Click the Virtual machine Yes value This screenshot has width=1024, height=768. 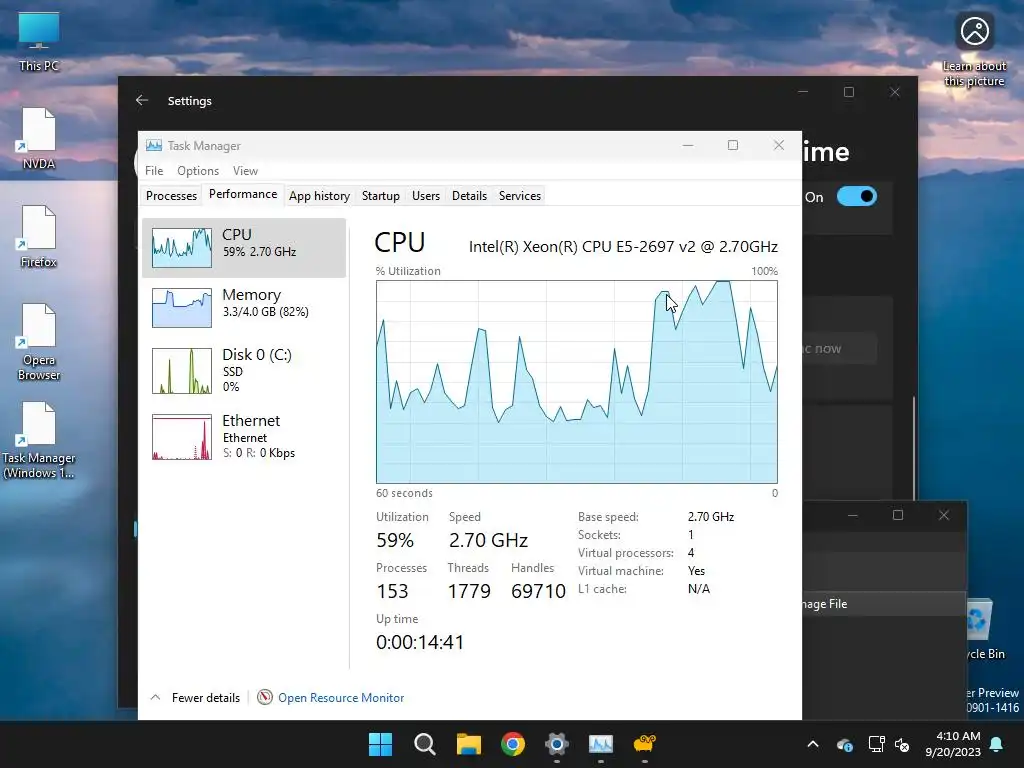[x=696, y=571]
